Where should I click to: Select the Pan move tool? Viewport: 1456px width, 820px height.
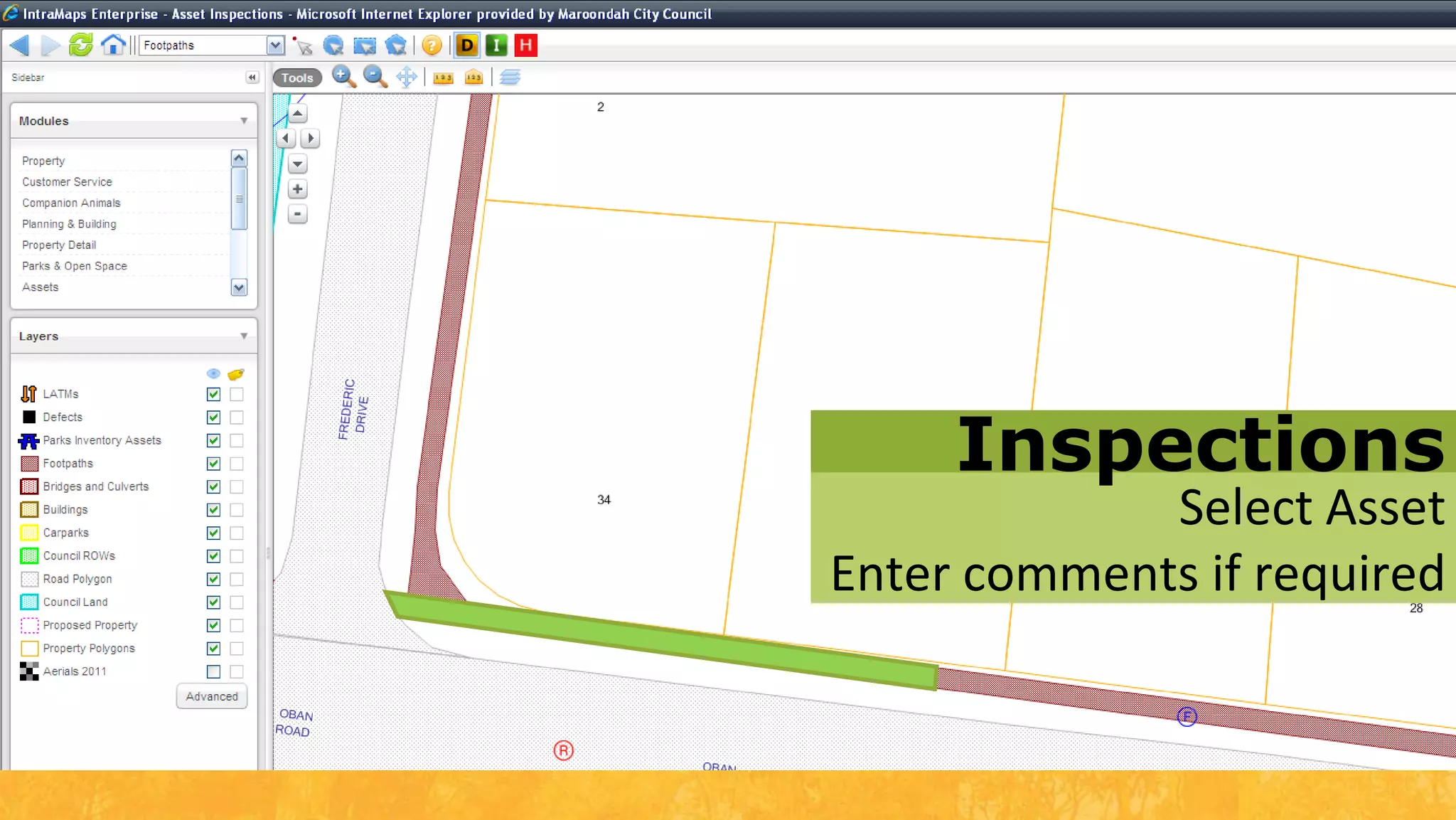(x=407, y=77)
